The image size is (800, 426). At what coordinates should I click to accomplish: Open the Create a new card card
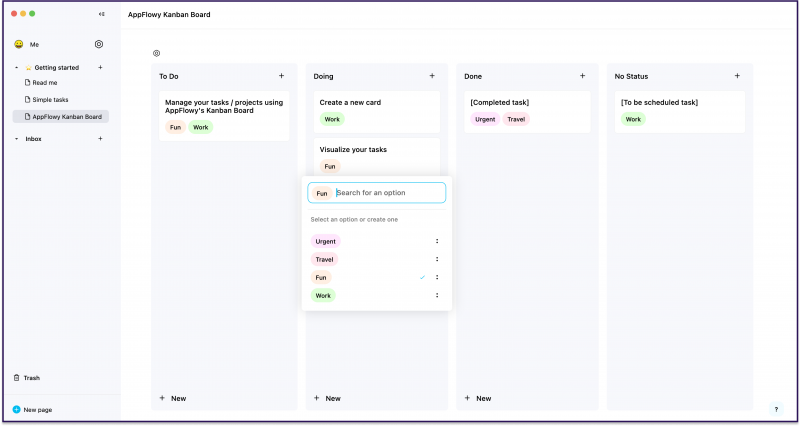[x=377, y=112]
